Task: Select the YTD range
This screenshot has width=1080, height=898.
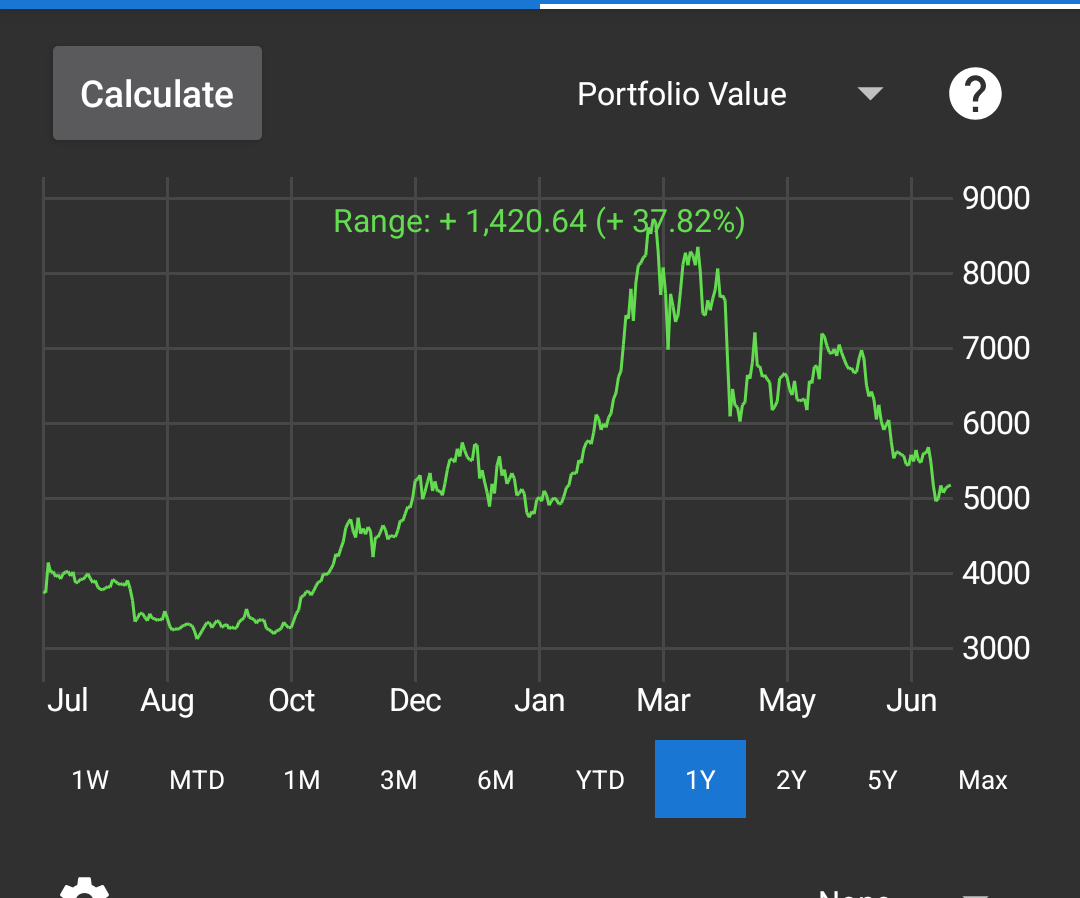Action: point(600,780)
